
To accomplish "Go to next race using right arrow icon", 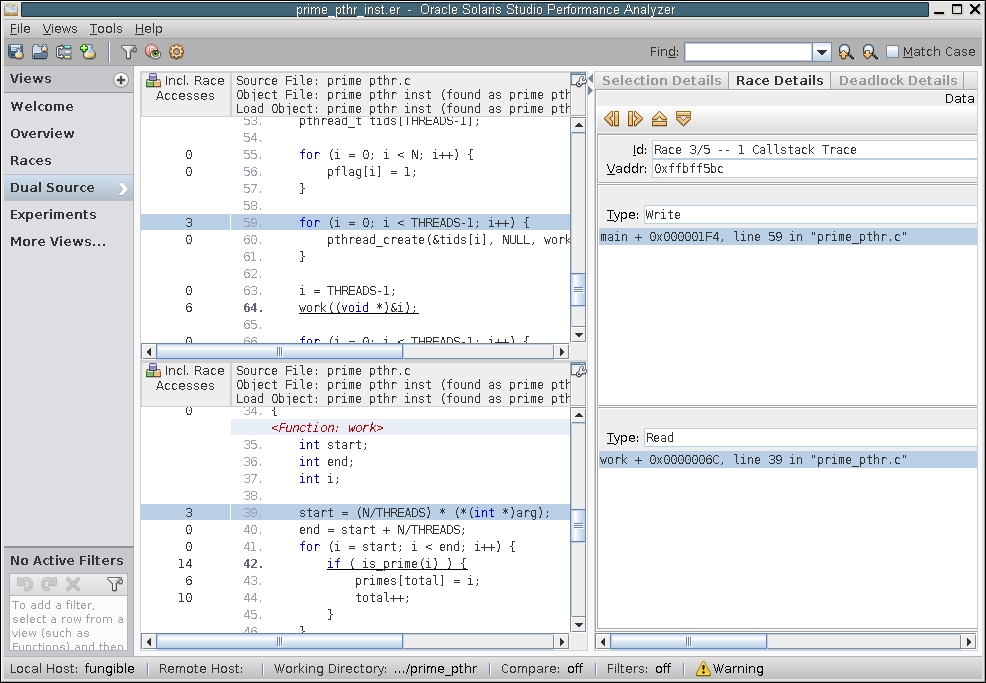I will click(635, 119).
